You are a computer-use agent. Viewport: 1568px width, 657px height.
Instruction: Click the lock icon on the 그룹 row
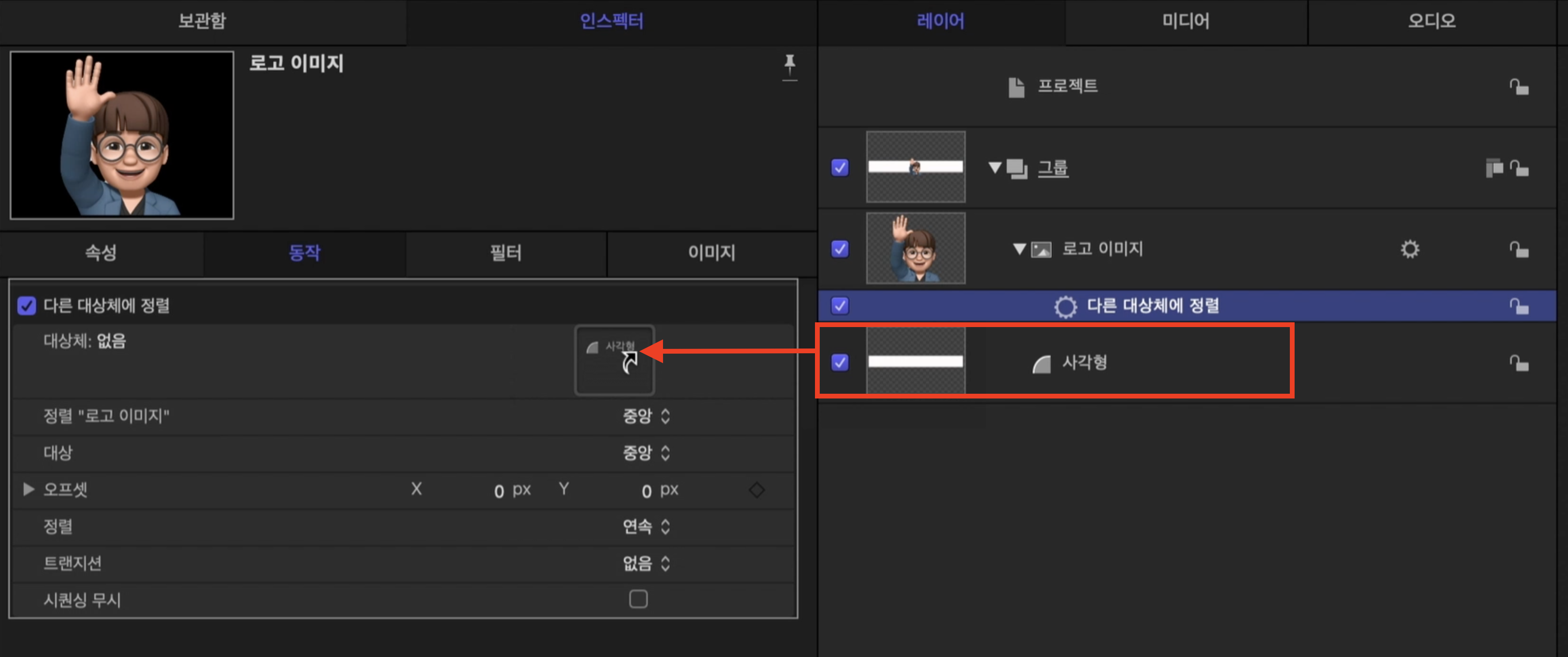(x=1518, y=168)
